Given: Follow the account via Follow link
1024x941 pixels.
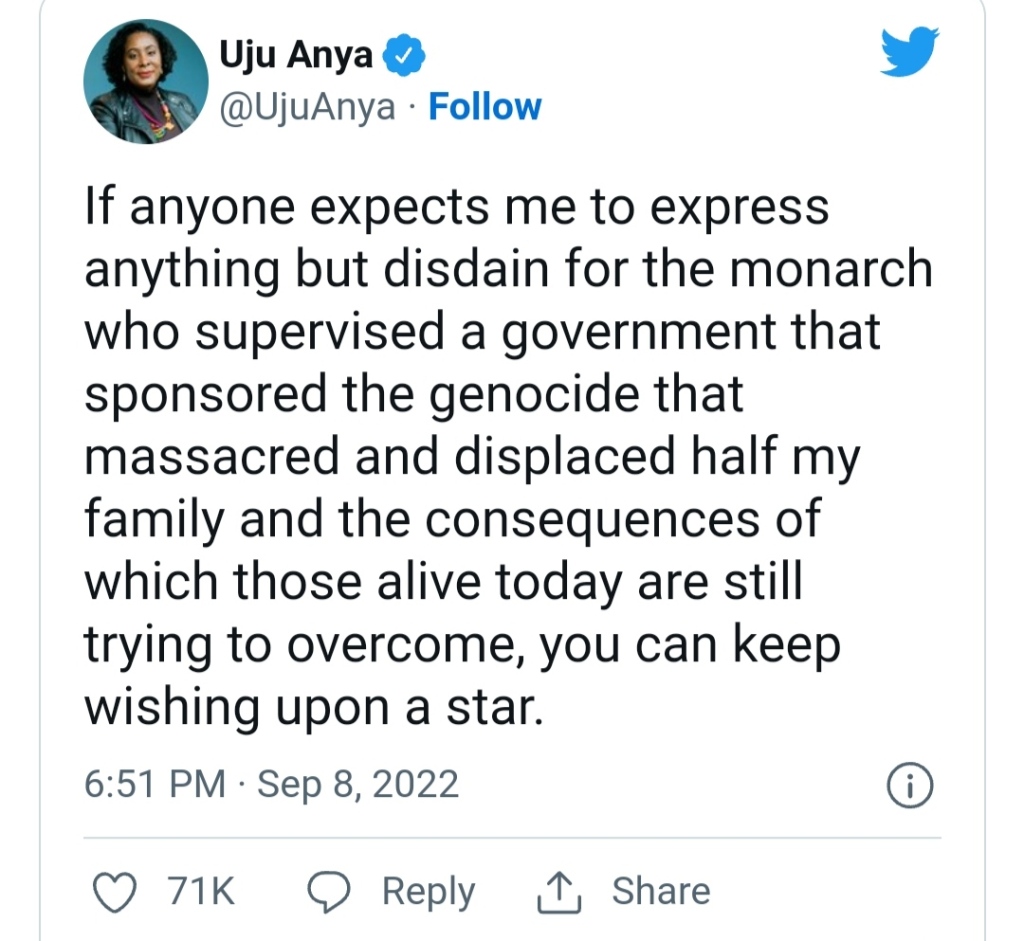Looking at the screenshot, I should tap(485, 106).
